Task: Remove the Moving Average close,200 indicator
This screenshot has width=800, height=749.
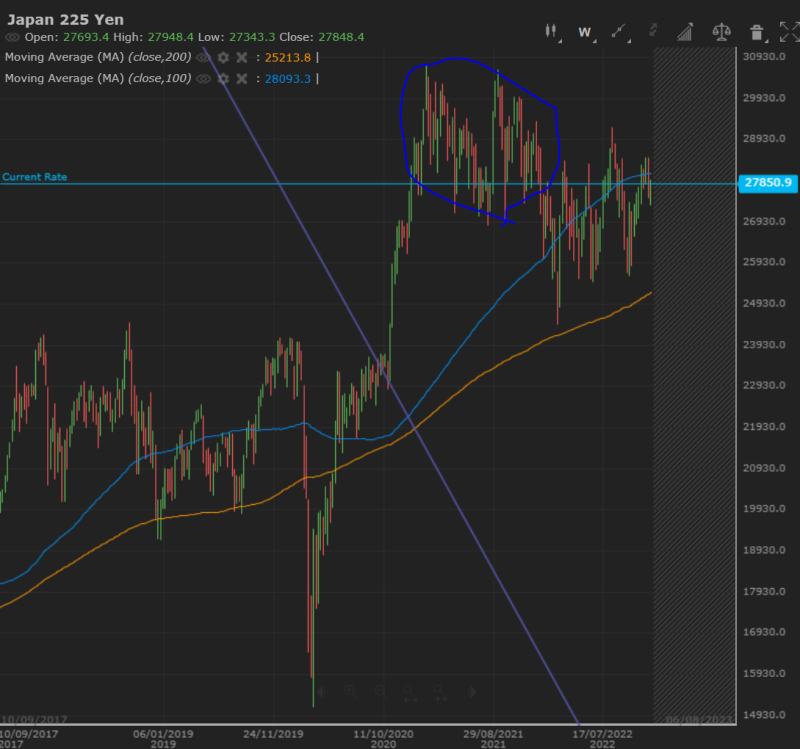Action: 241,57
